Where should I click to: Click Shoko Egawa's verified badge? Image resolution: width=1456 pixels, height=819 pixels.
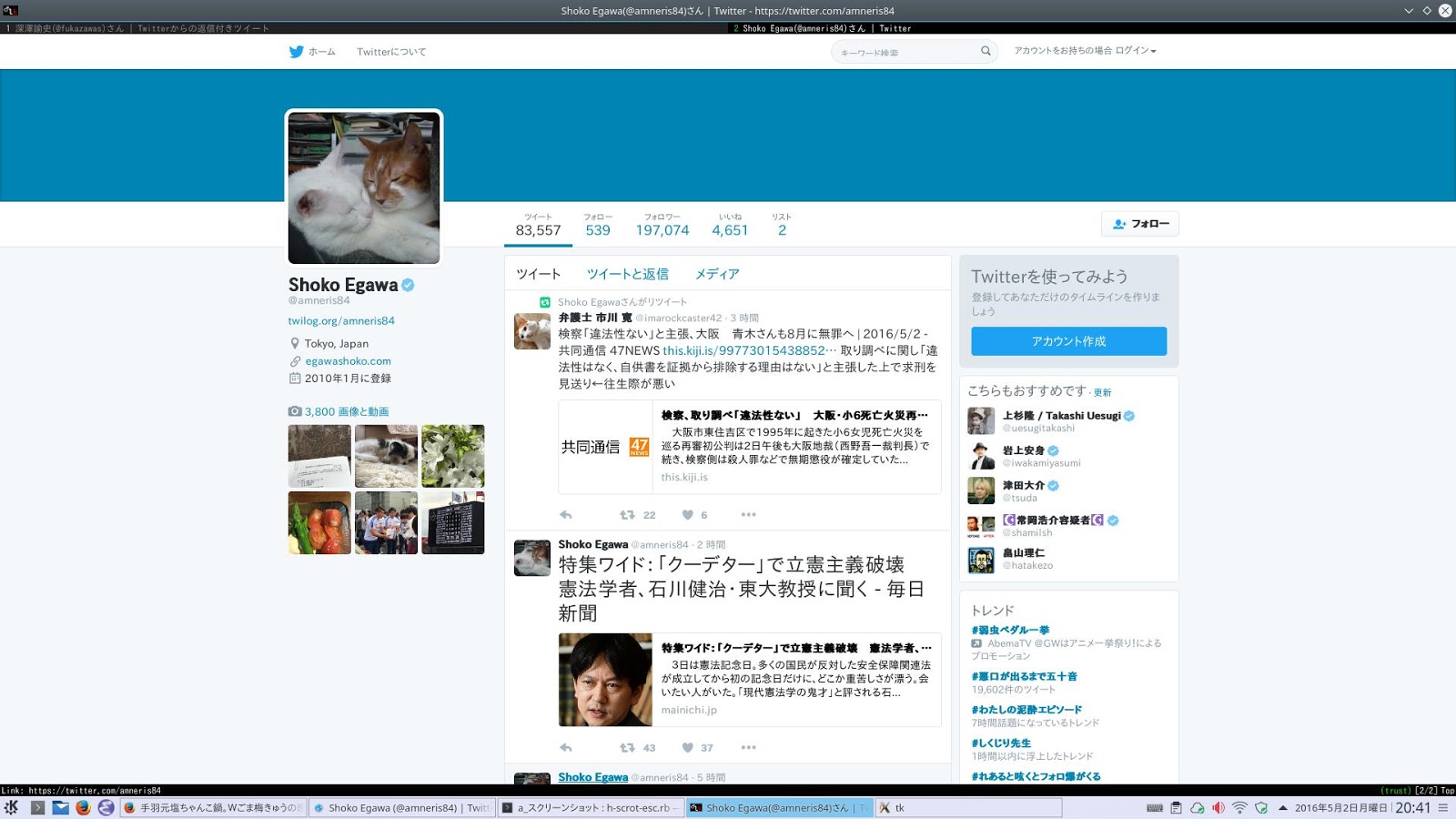pyautogui.click(x=408, y=285)
